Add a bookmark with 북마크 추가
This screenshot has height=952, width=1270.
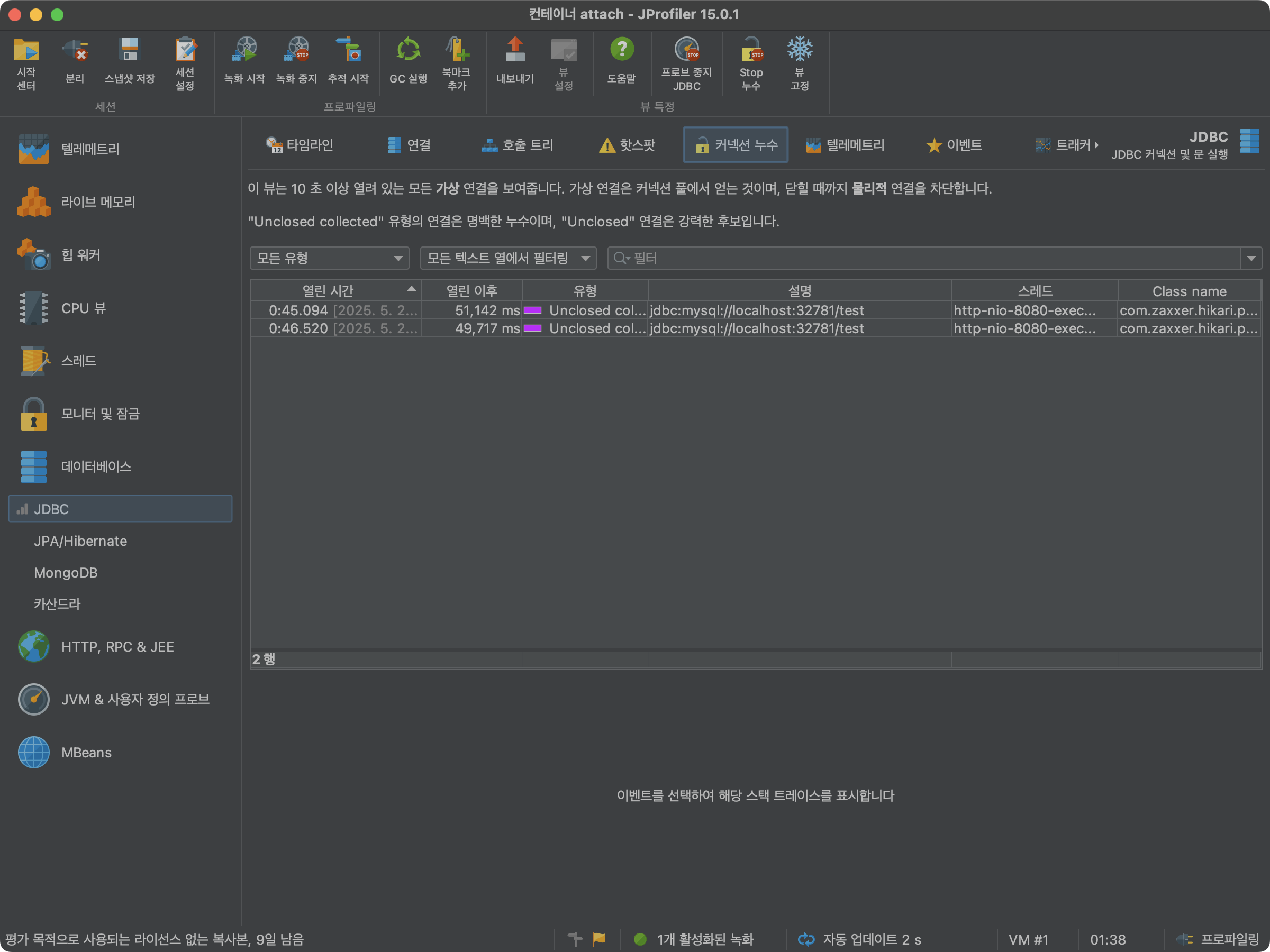(457, 63)
